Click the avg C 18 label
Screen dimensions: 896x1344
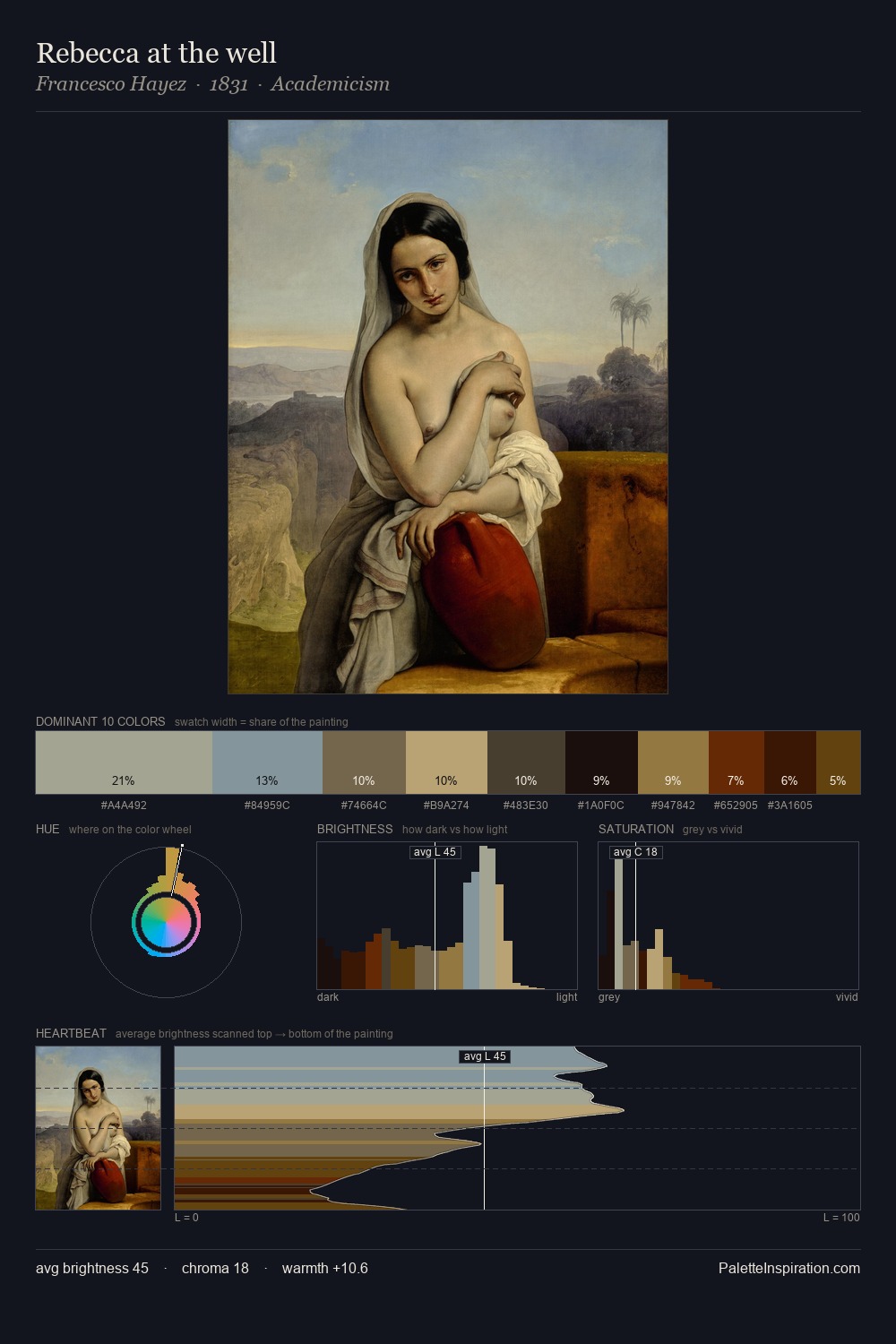[x=635, y=852]
